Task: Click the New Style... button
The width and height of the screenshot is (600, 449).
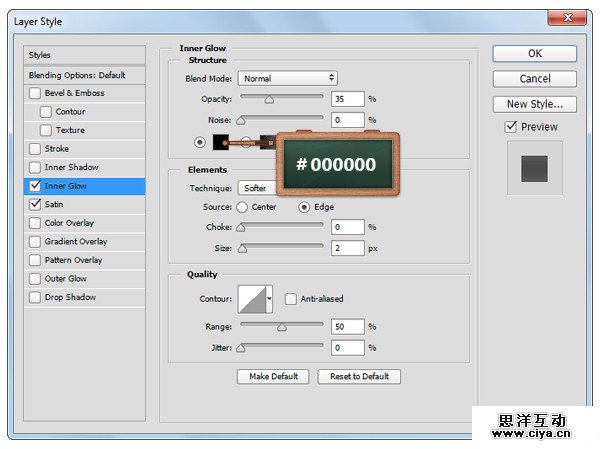Action: [534, 104]
